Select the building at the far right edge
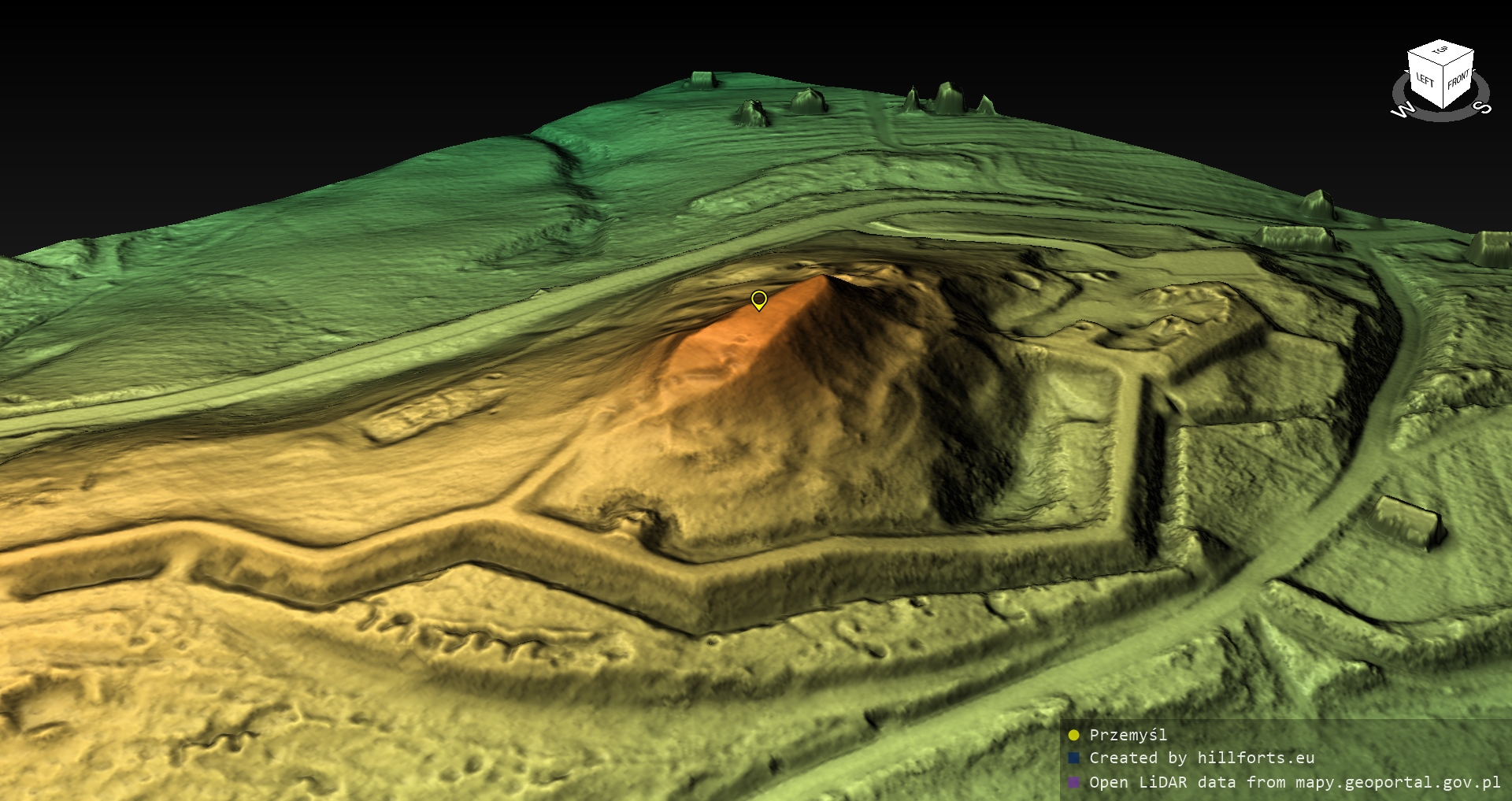This screenshot has width=1512, height=801. tap(1491, 247)
